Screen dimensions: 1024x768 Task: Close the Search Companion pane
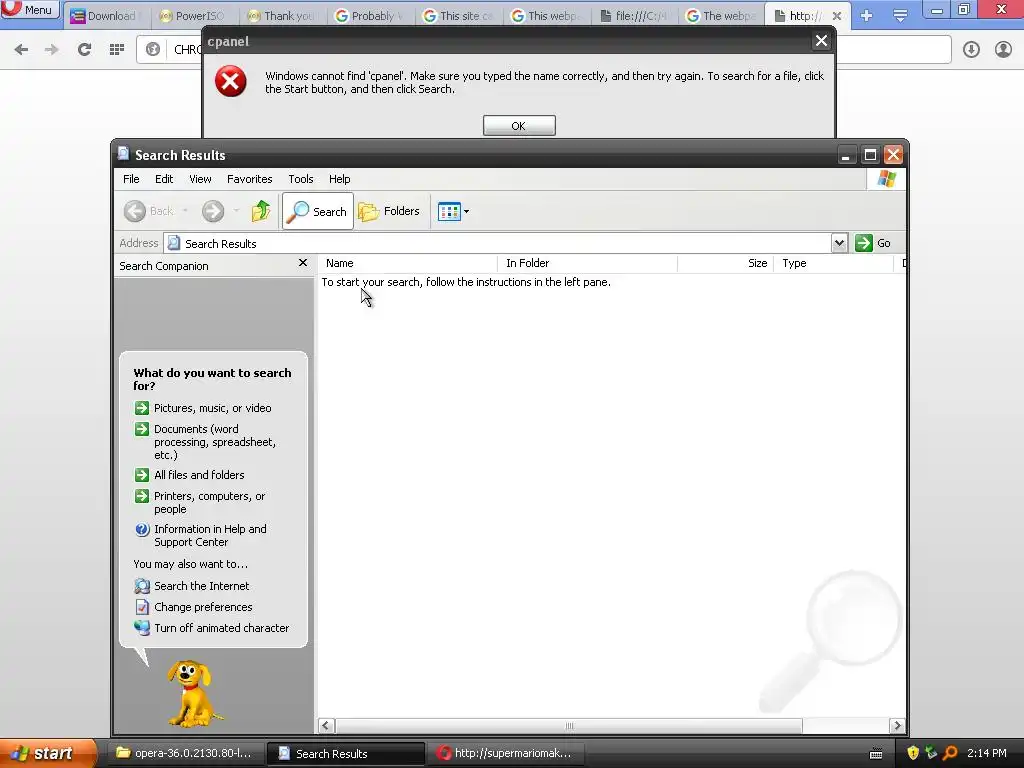(x=302, y=263)
